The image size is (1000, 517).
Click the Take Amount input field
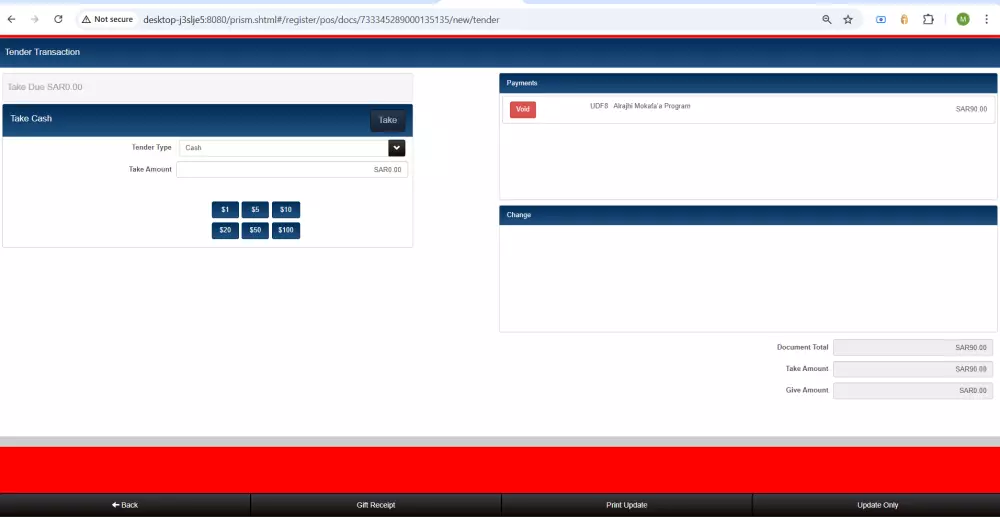292,170
